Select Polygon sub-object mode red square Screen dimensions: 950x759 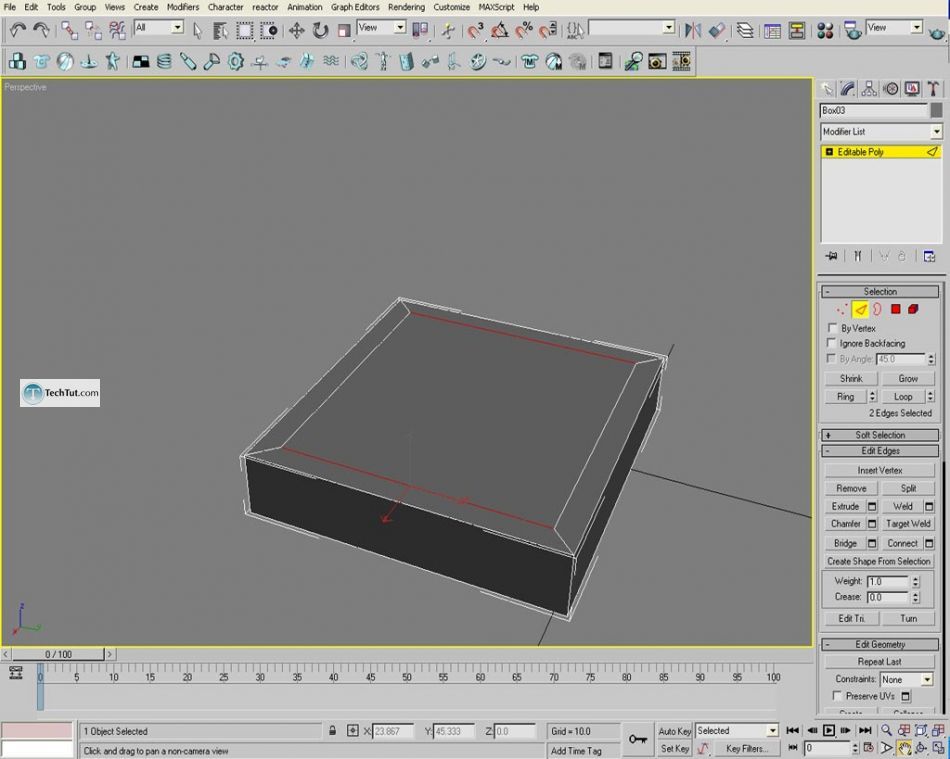[896, 310]
